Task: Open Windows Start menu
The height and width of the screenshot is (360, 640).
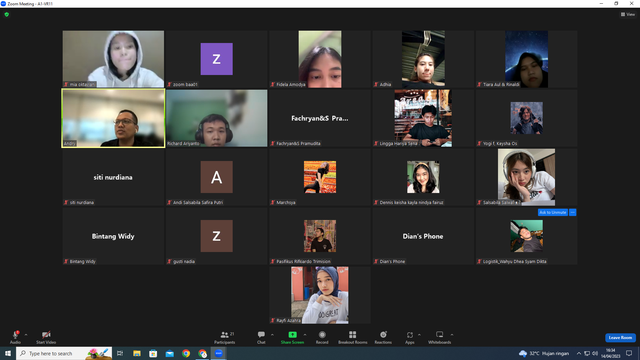Action: pos(8,353)
